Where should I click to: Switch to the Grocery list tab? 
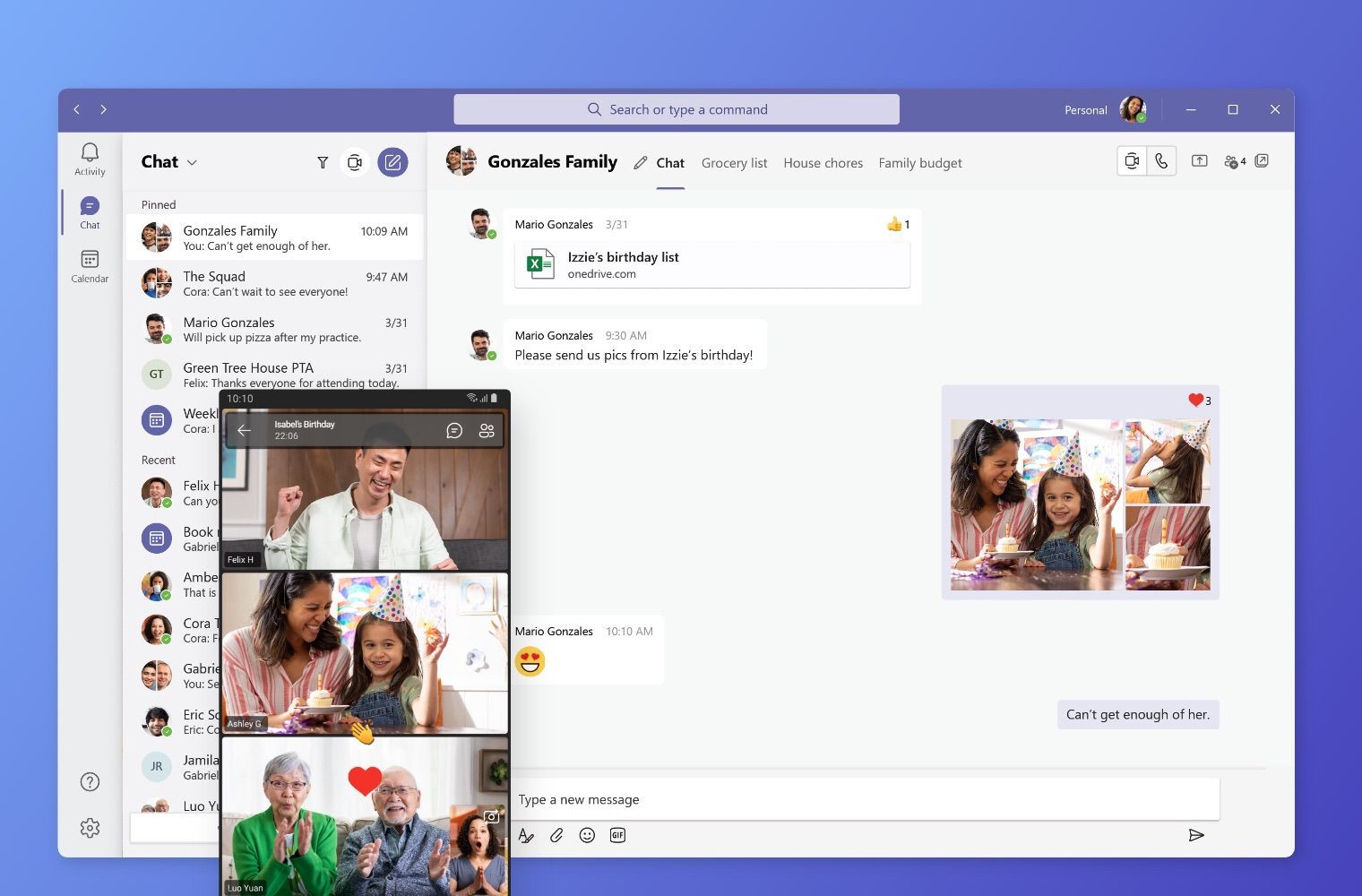click(x=734, y=163)
